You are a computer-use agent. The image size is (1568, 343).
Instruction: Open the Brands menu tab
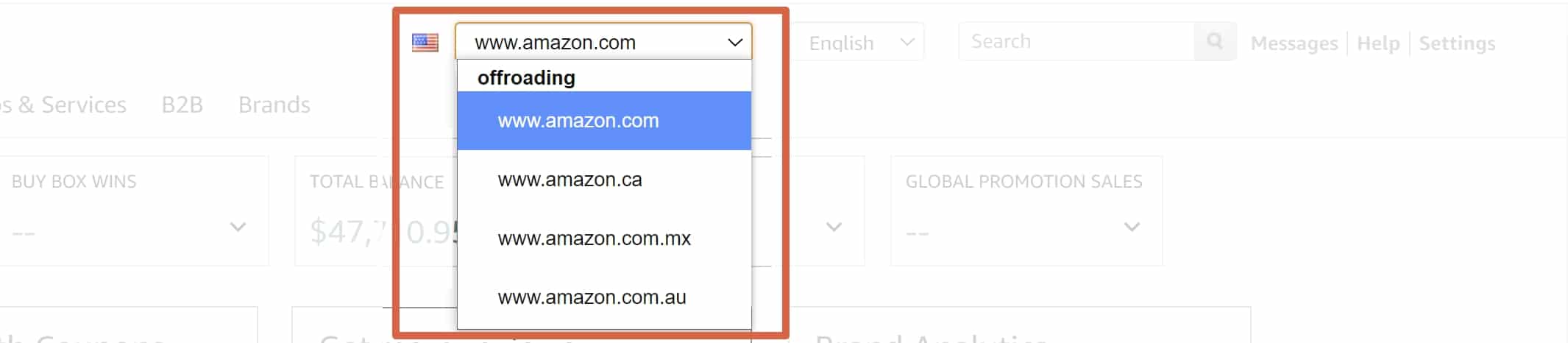click(x=274, y=105)
